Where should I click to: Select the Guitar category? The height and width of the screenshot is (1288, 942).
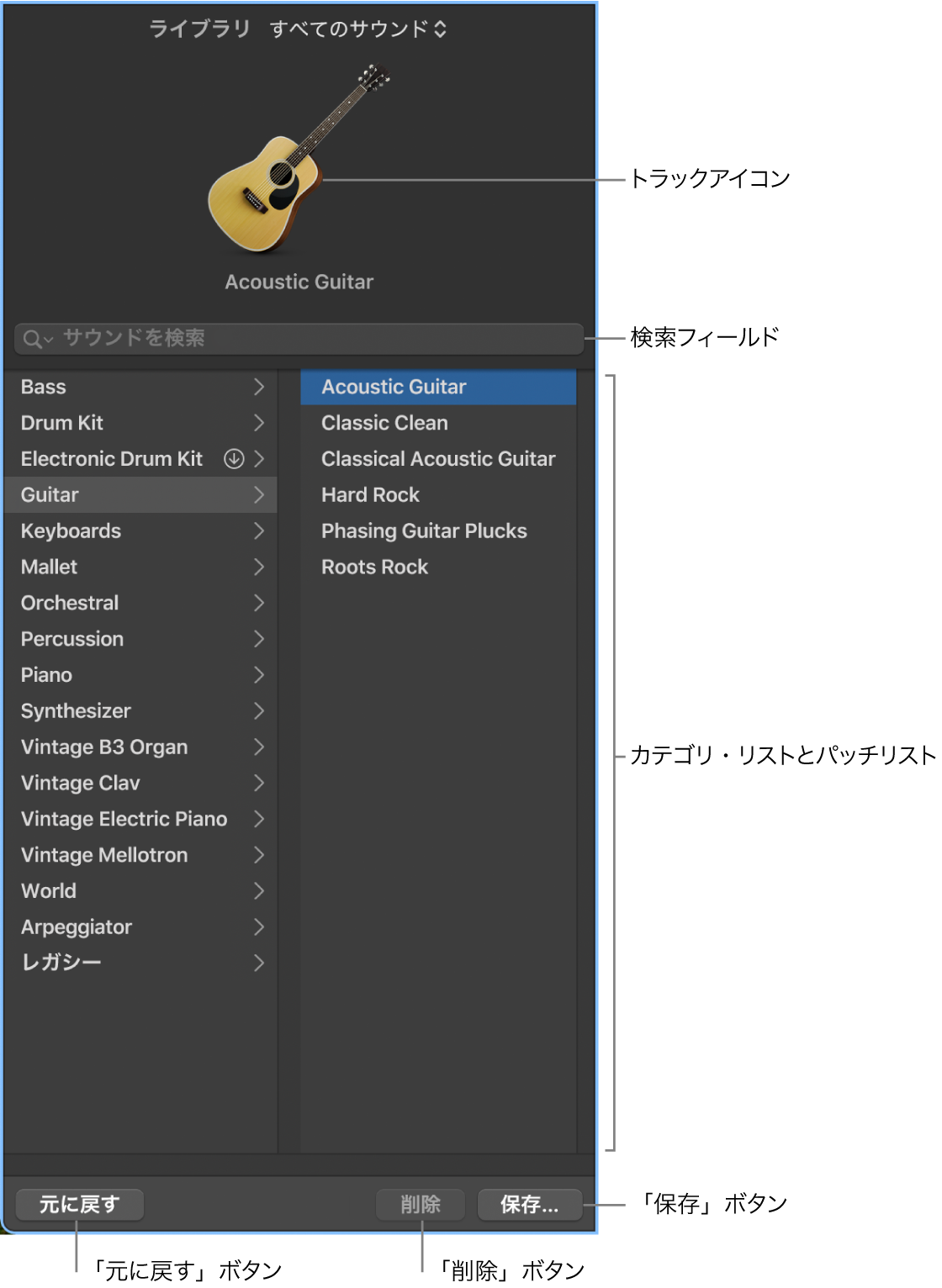click(50, 495)
